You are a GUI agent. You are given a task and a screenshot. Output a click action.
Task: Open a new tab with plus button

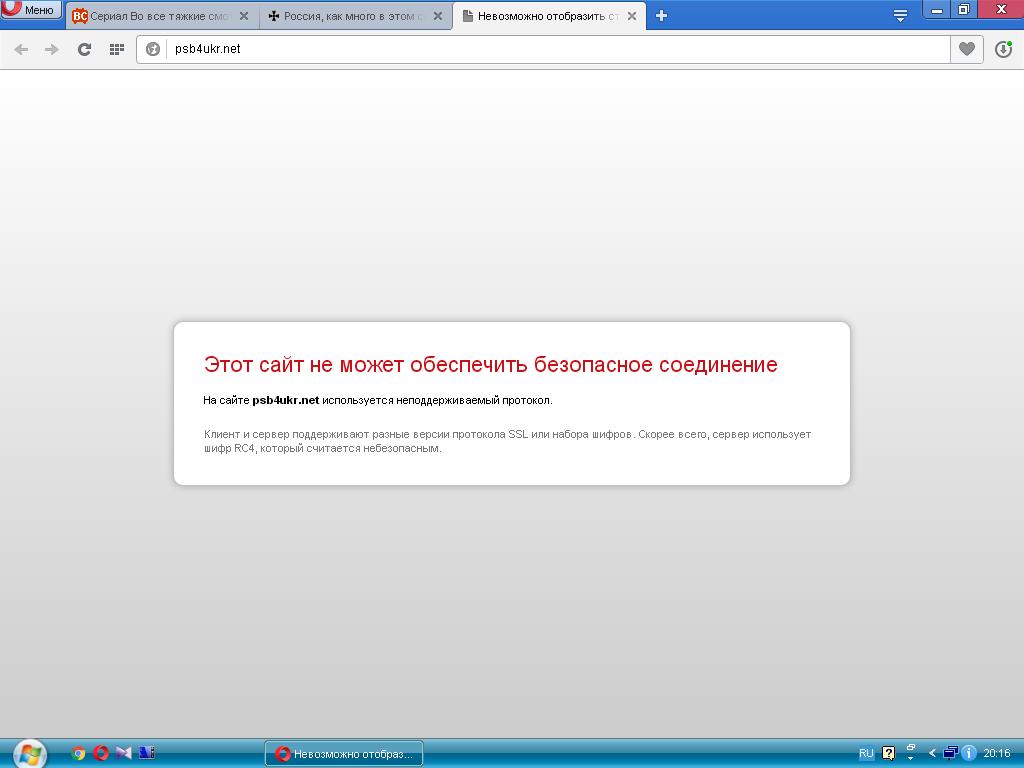(661, 16)
